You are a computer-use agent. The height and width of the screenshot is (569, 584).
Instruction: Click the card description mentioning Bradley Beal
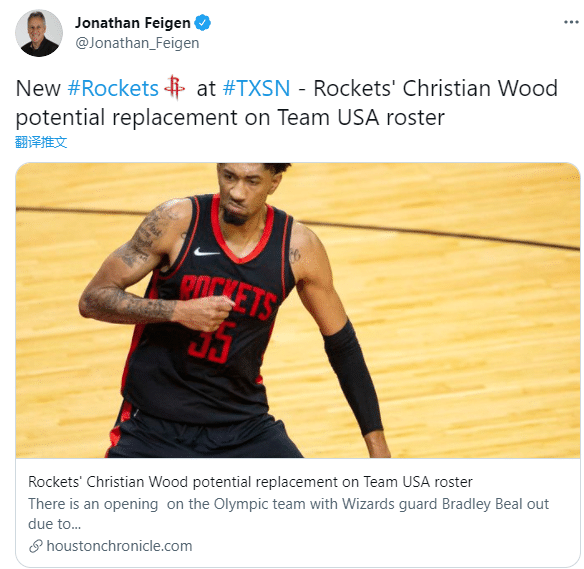click(x=288, y=514)
